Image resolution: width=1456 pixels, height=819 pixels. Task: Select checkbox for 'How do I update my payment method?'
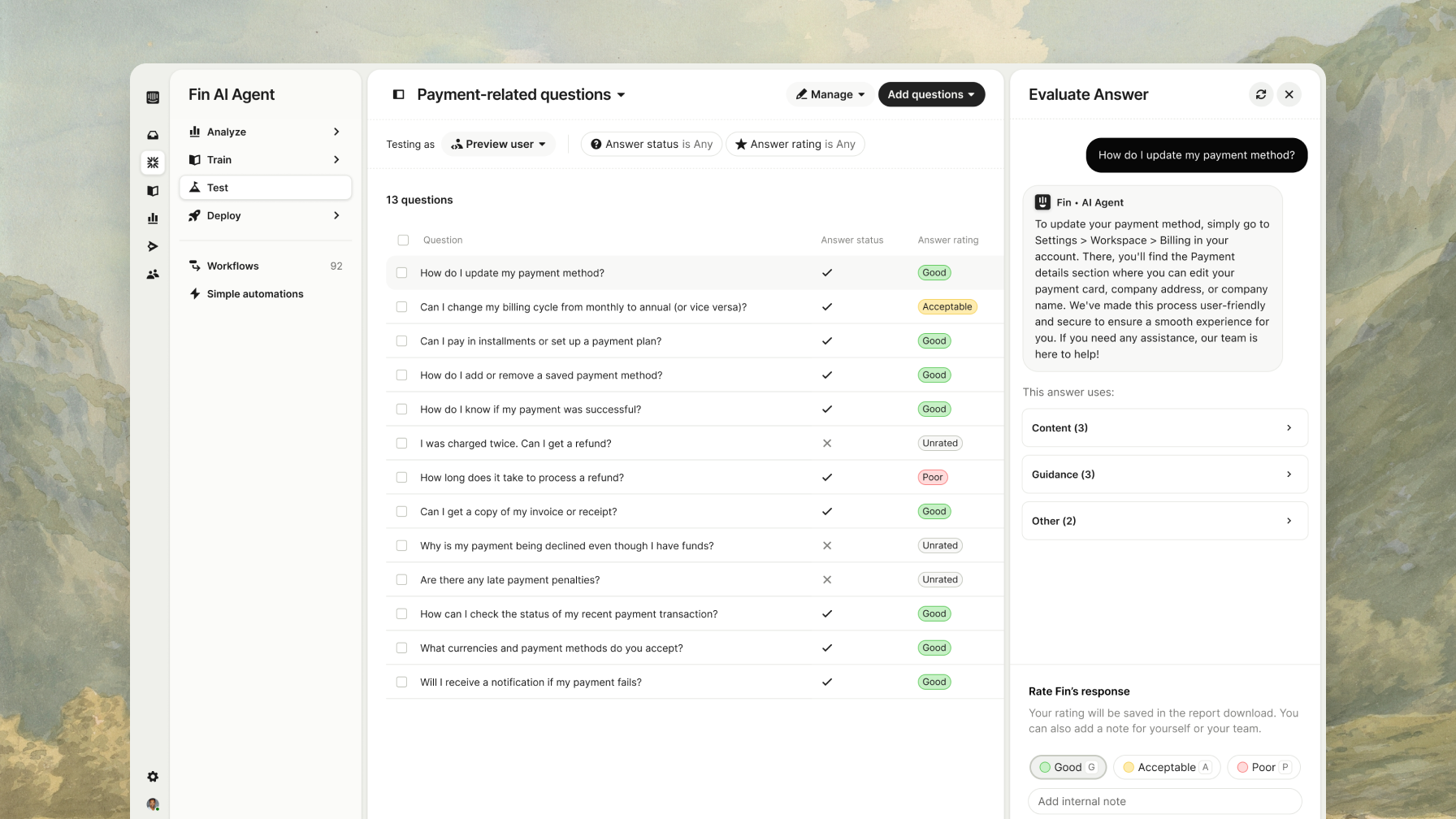(x=401, y=273)
